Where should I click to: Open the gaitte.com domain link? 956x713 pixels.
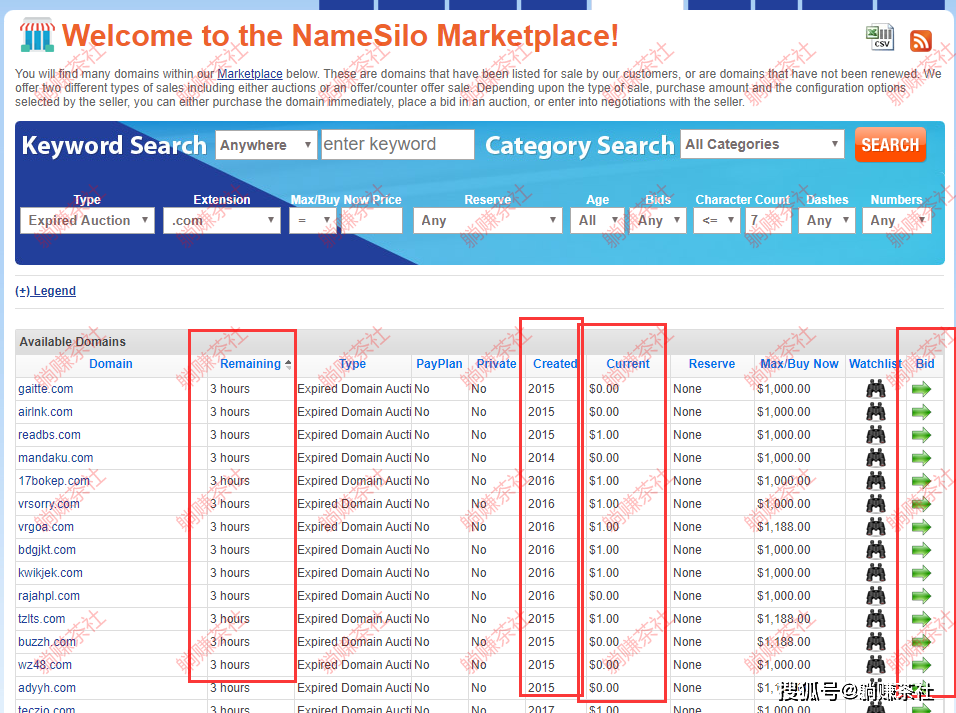point(46,389)
